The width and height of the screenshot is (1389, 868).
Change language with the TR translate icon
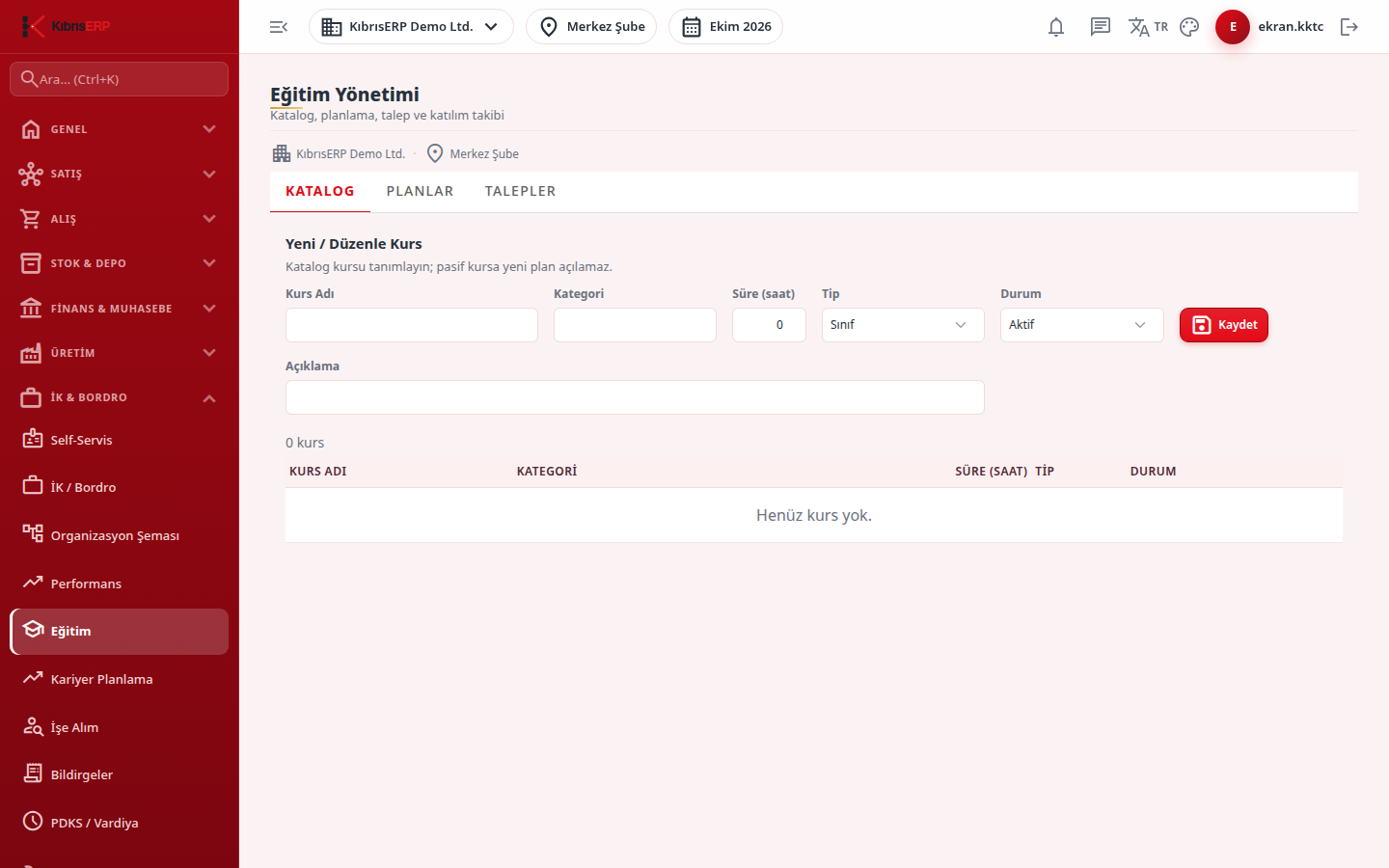coord(1148,27)
